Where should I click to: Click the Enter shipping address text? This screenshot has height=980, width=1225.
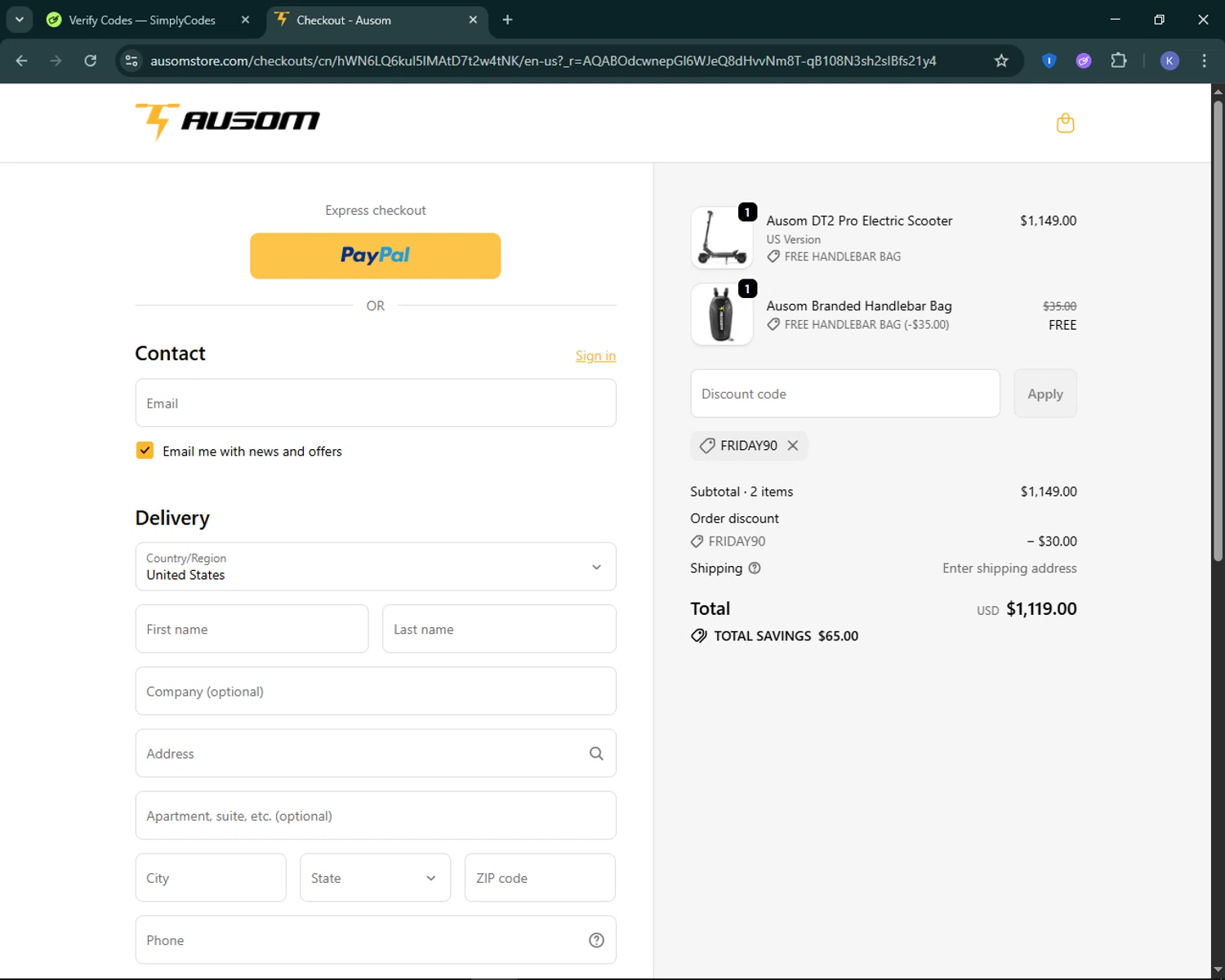(1009, 568)
